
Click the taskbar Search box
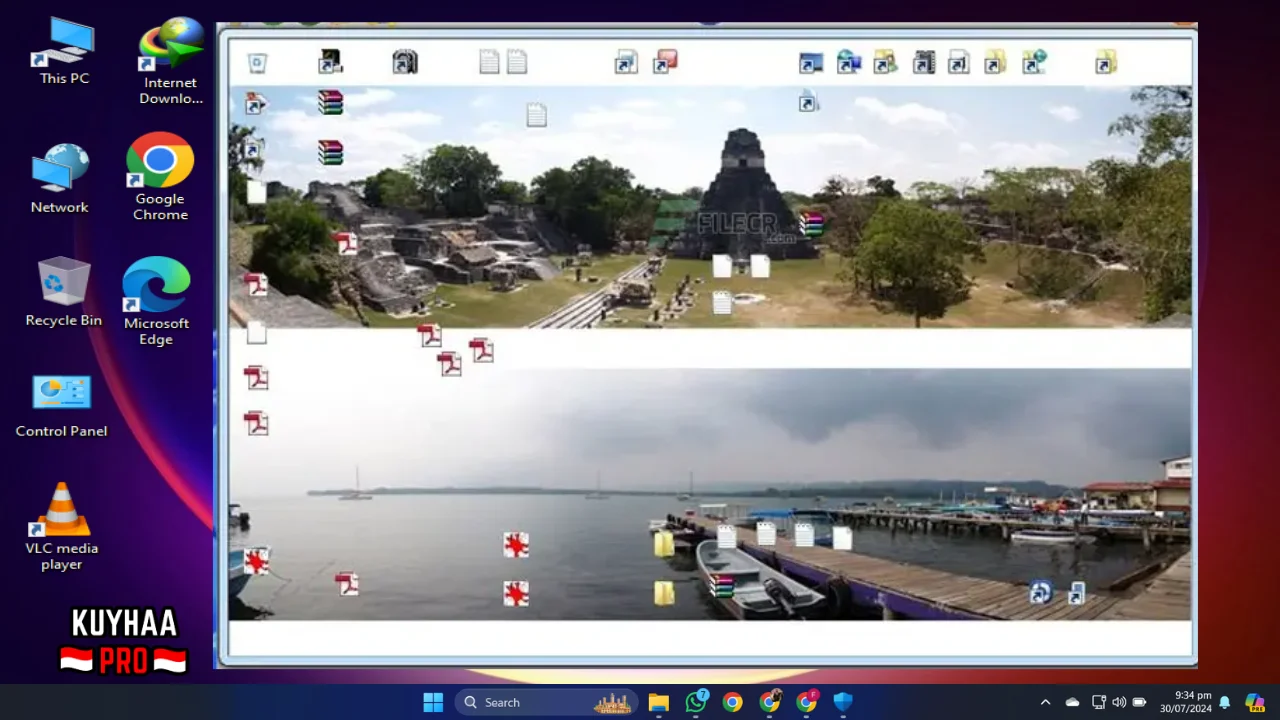(x=547, y=702)
